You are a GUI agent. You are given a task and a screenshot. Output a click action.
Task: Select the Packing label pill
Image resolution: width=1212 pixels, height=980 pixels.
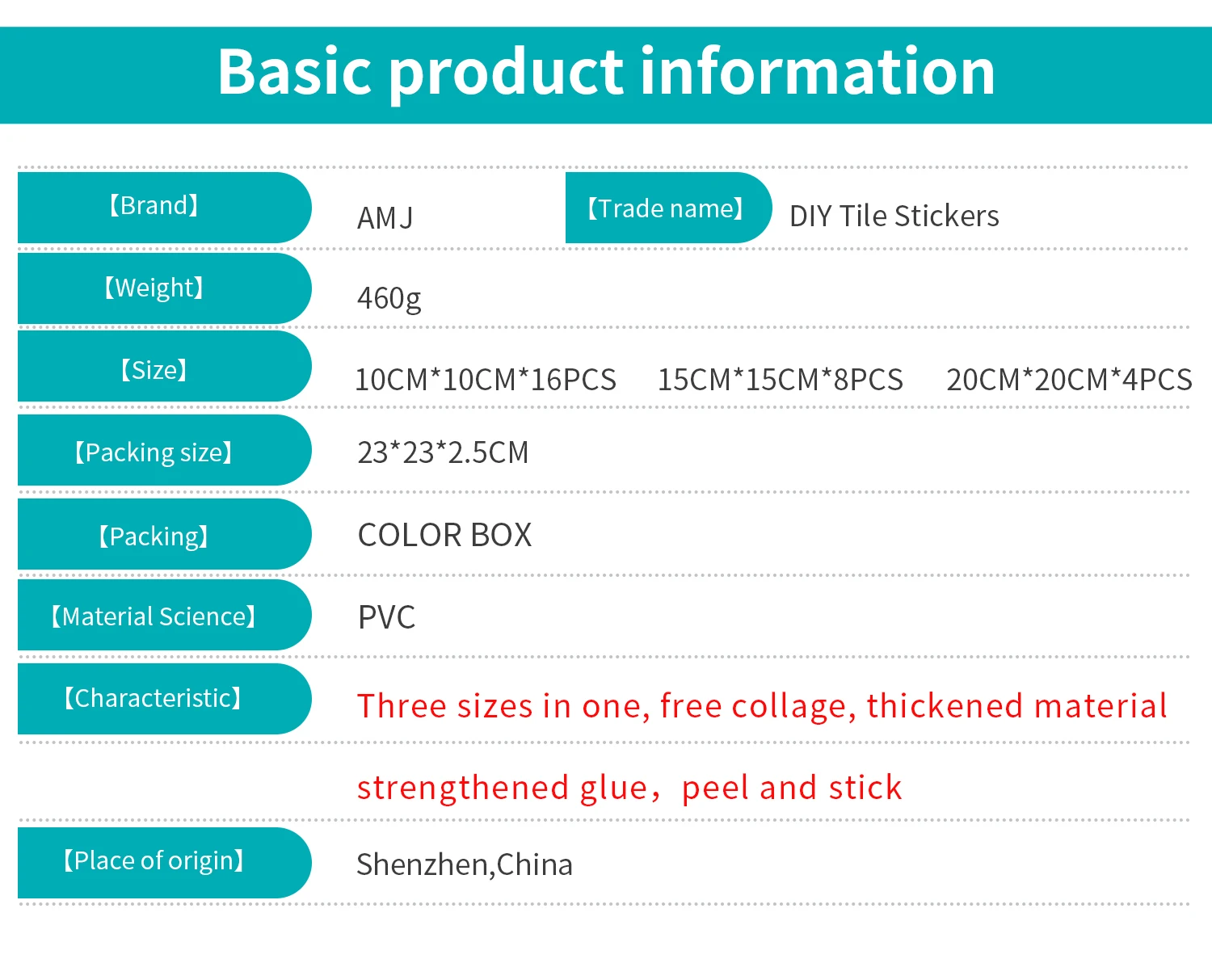click(164, 534)
